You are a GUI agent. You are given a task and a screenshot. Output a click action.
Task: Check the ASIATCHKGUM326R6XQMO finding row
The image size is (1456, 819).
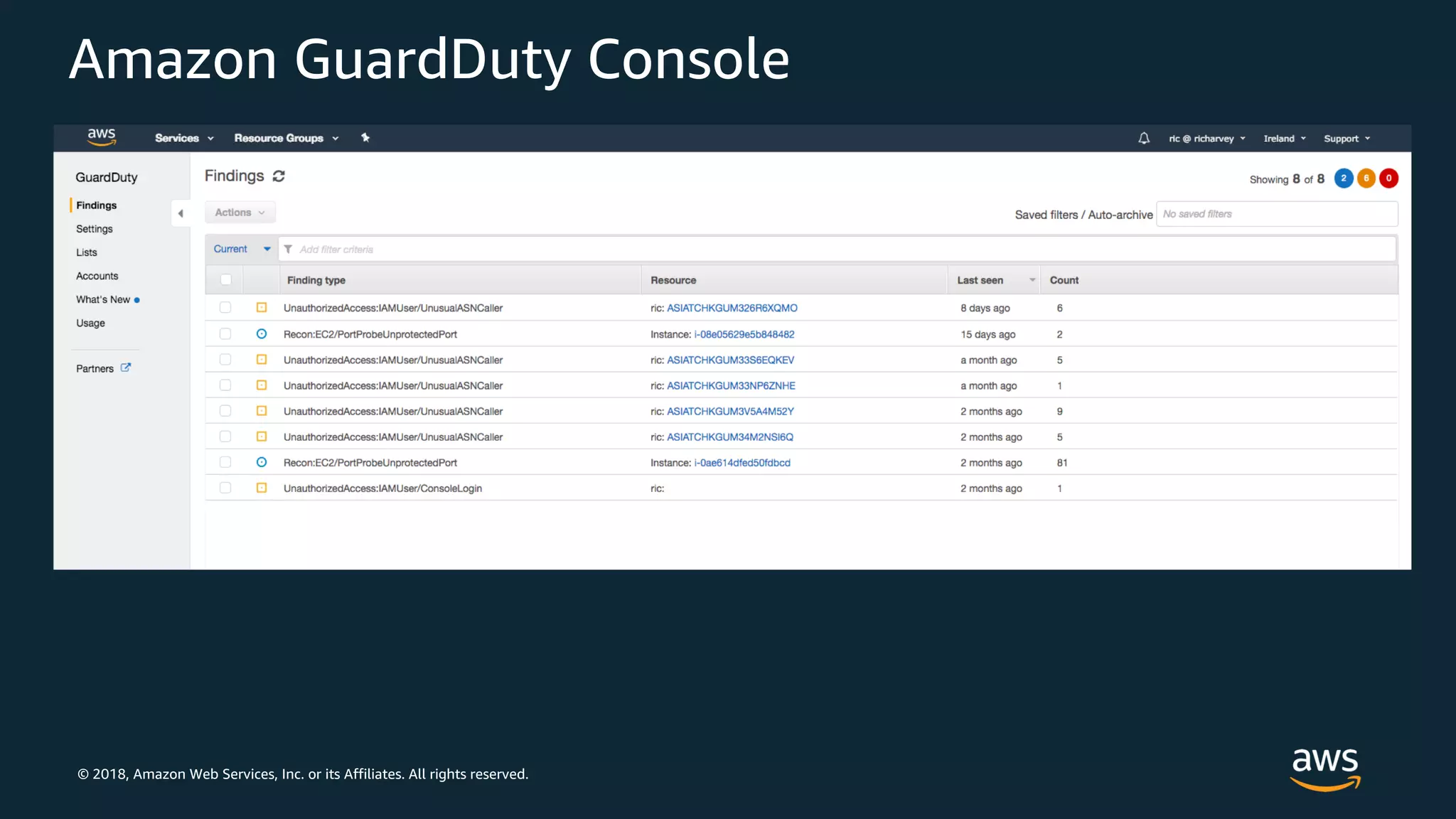225,308
